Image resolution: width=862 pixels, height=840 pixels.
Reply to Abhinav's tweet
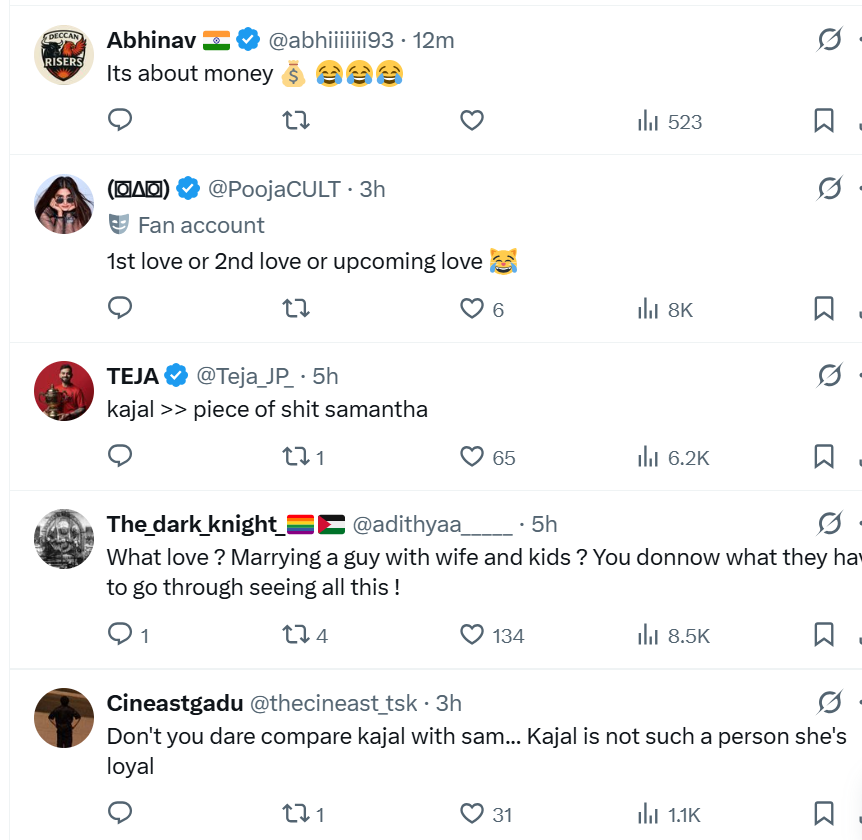(x=120, y=121)
